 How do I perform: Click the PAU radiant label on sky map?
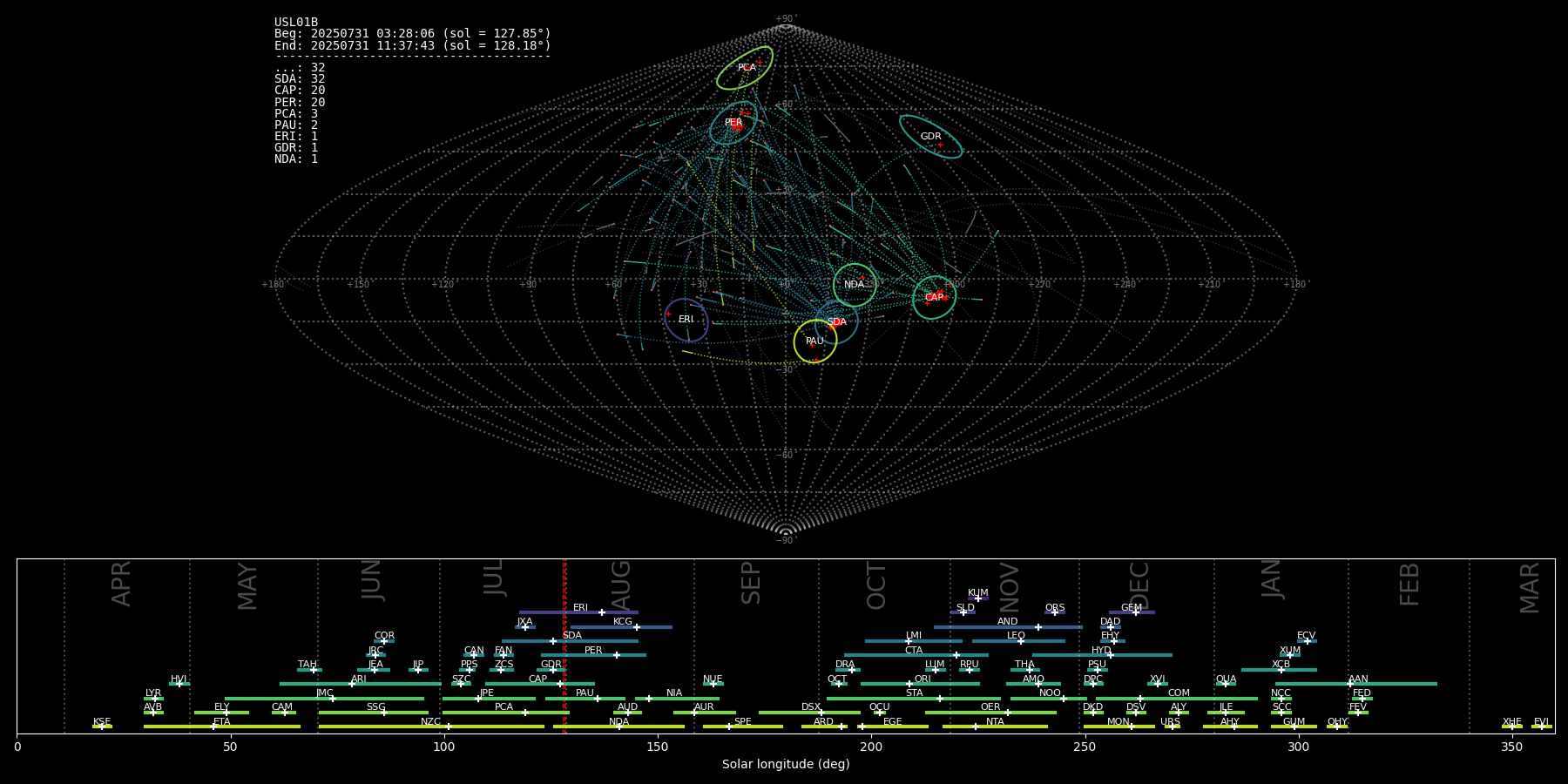point(814,341)
